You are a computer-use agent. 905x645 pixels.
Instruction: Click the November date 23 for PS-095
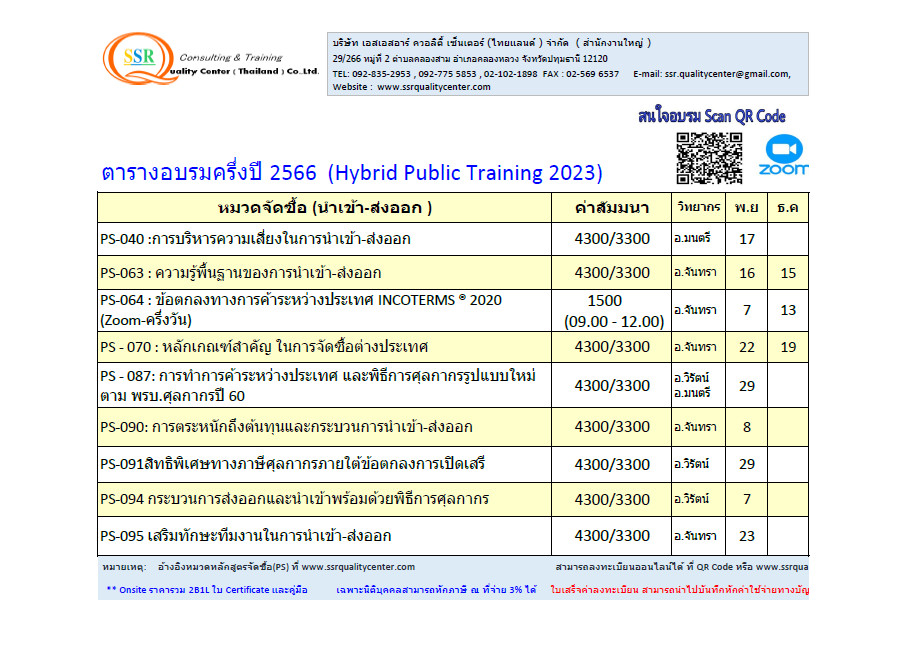point(747,536)
